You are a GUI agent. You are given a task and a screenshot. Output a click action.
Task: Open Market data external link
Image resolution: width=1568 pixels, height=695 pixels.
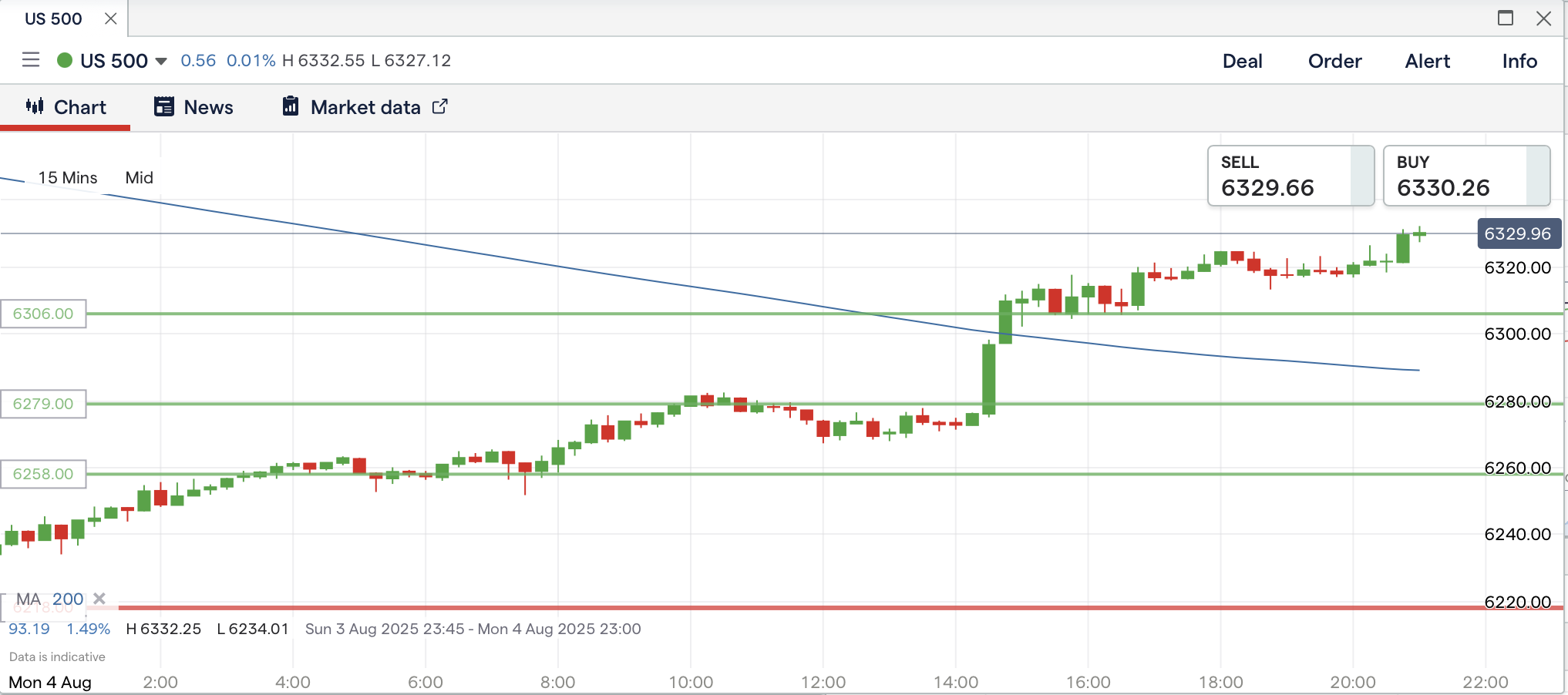[439, 106]
